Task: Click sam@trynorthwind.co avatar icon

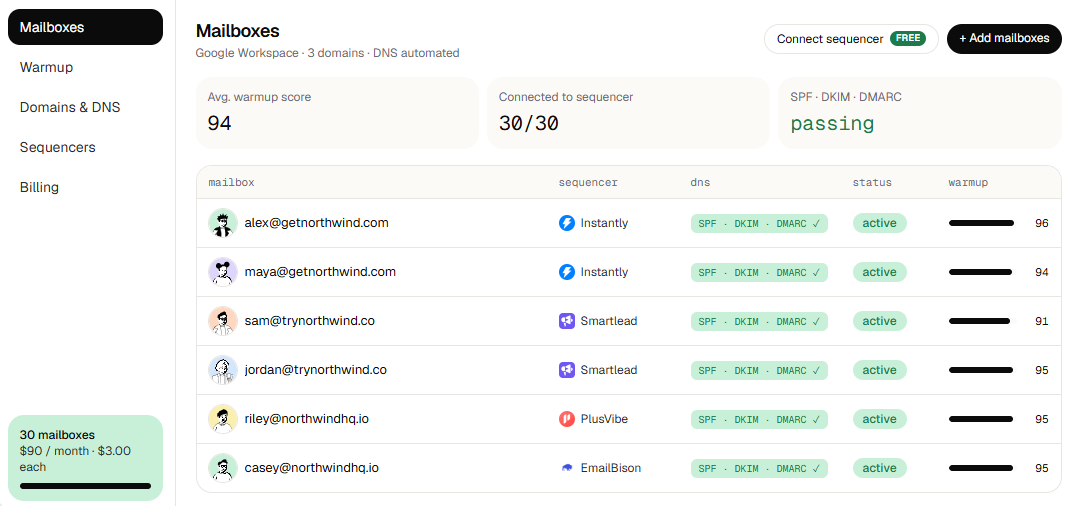Action: (x=223, y=321)
